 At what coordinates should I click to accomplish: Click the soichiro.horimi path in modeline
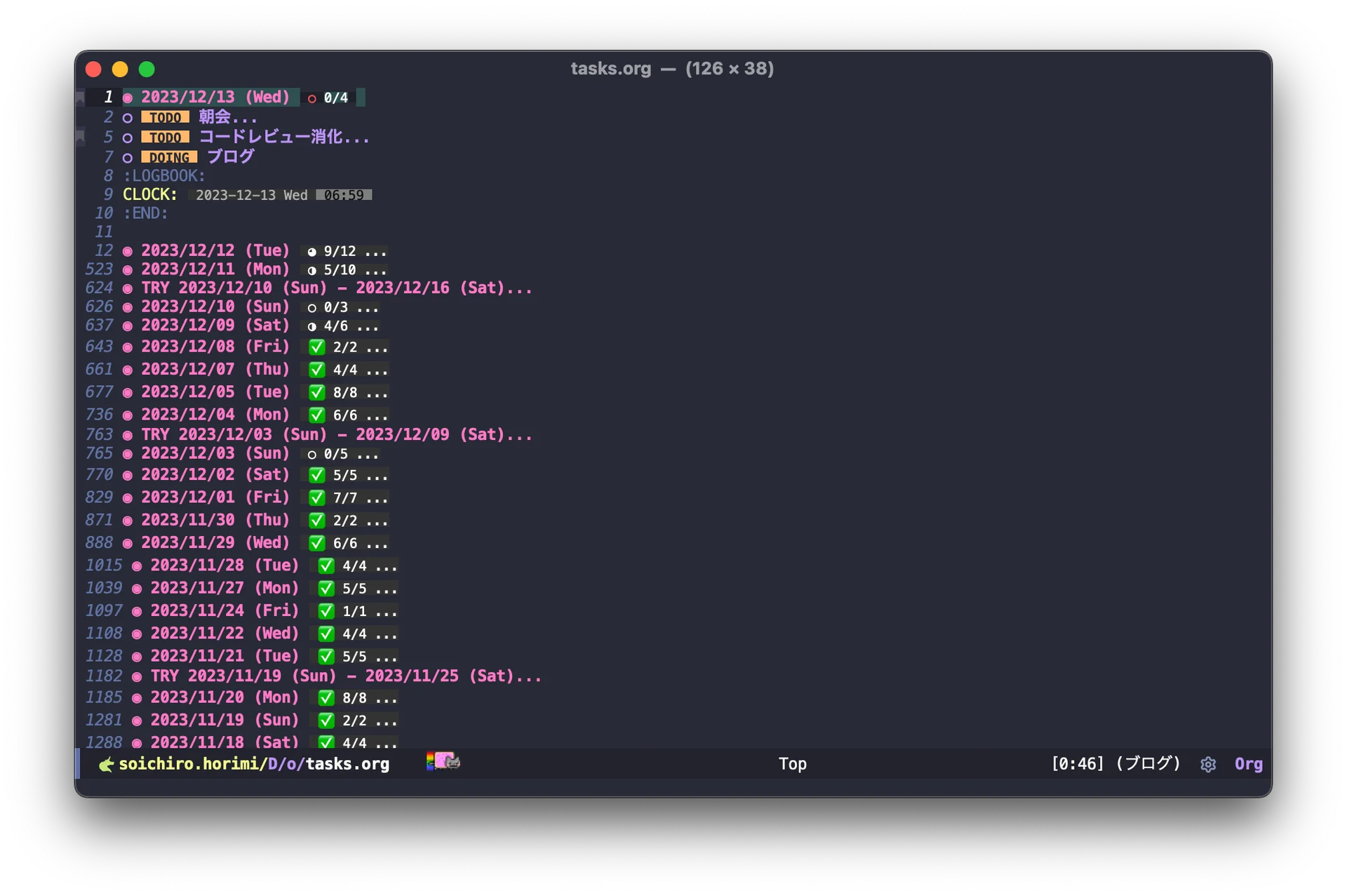(x=188, y=764)
